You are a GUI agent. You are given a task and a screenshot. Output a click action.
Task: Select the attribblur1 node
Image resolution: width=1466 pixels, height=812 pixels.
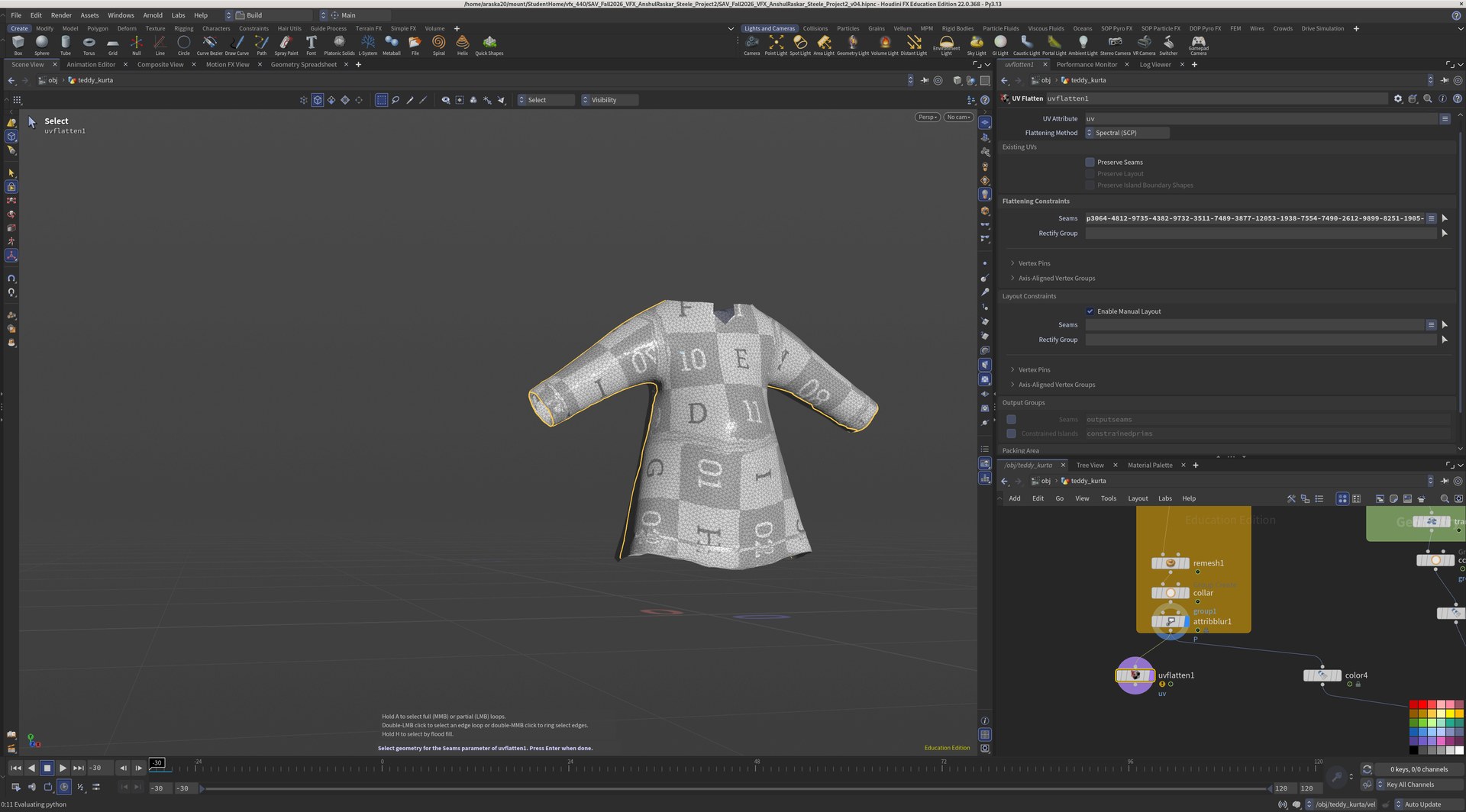click(1171, 621)
